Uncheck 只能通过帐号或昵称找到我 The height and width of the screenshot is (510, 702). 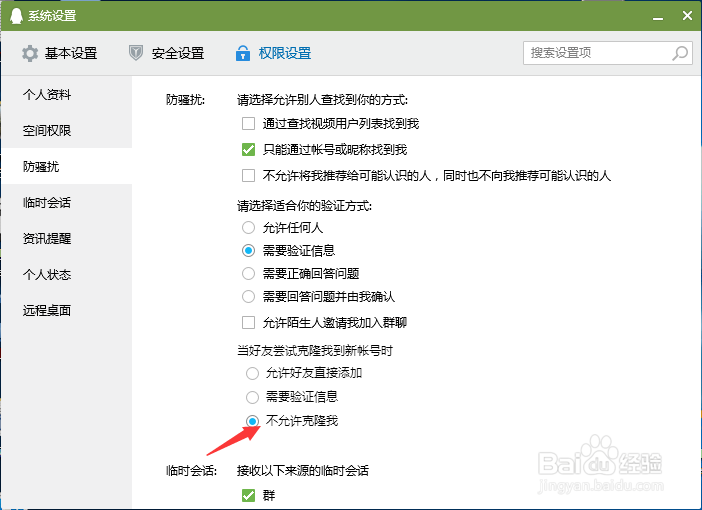coord(248,150)
